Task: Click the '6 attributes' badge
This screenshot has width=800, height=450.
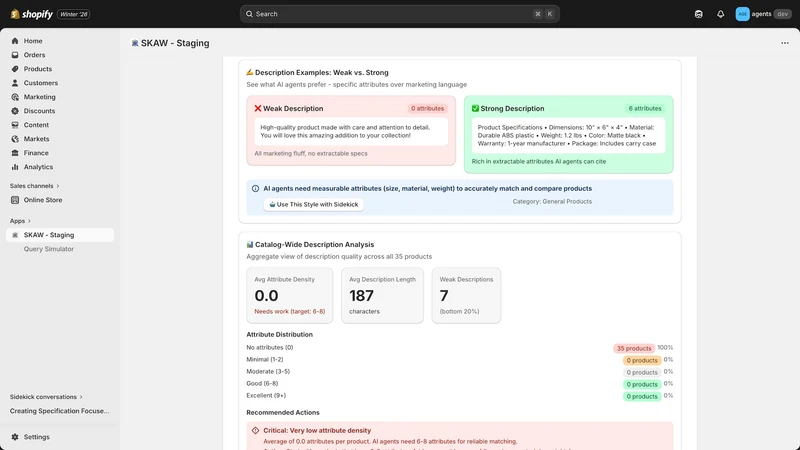Action: 645,109
